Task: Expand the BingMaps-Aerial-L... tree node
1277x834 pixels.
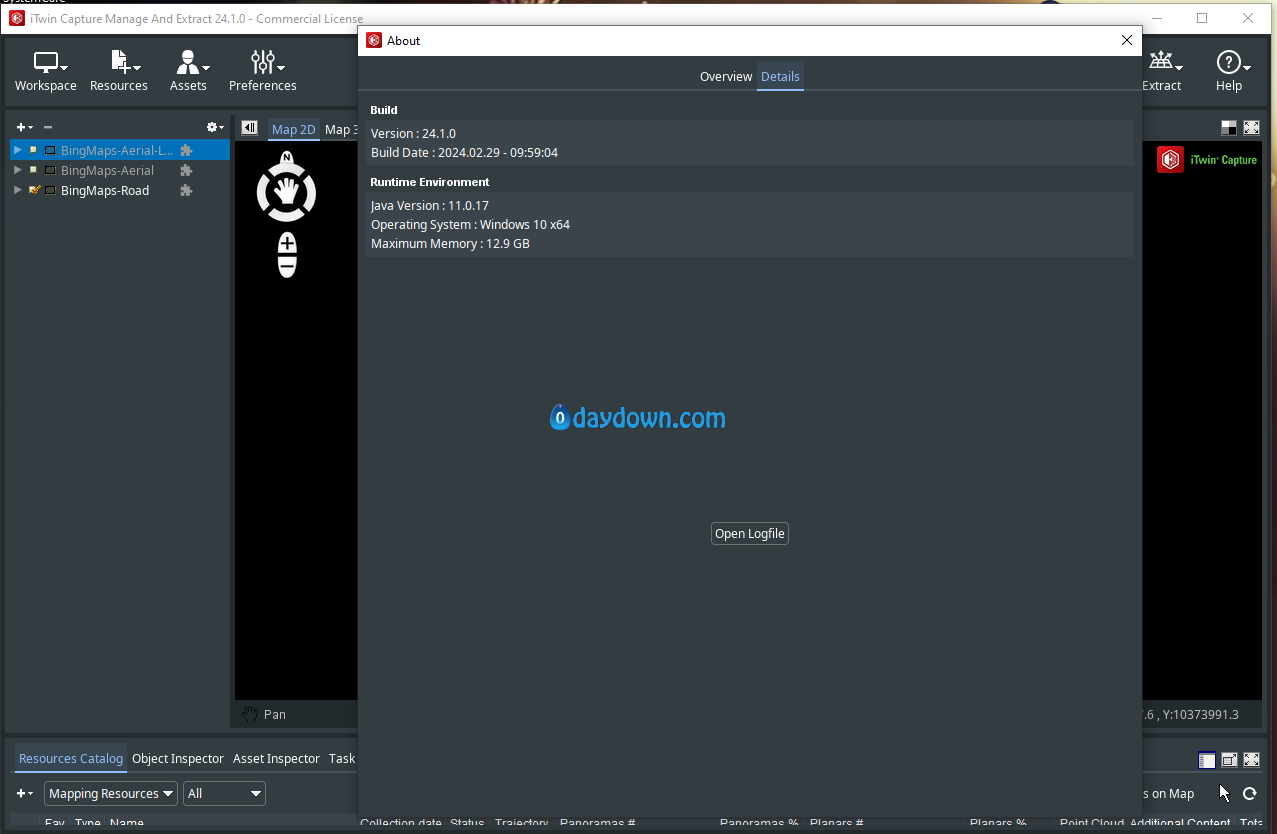Action: [17, 150]
